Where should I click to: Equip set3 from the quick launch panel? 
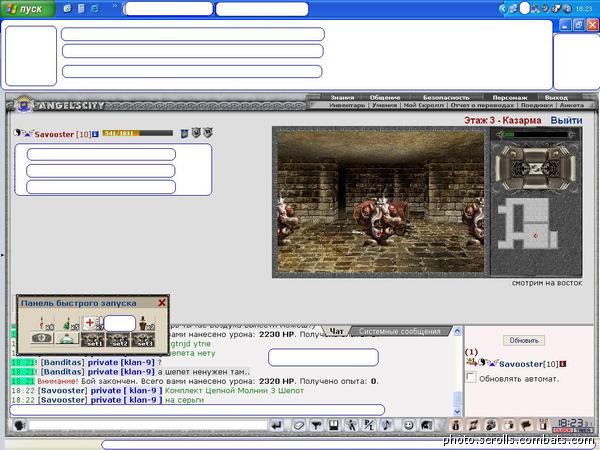(x=143, y=340)
